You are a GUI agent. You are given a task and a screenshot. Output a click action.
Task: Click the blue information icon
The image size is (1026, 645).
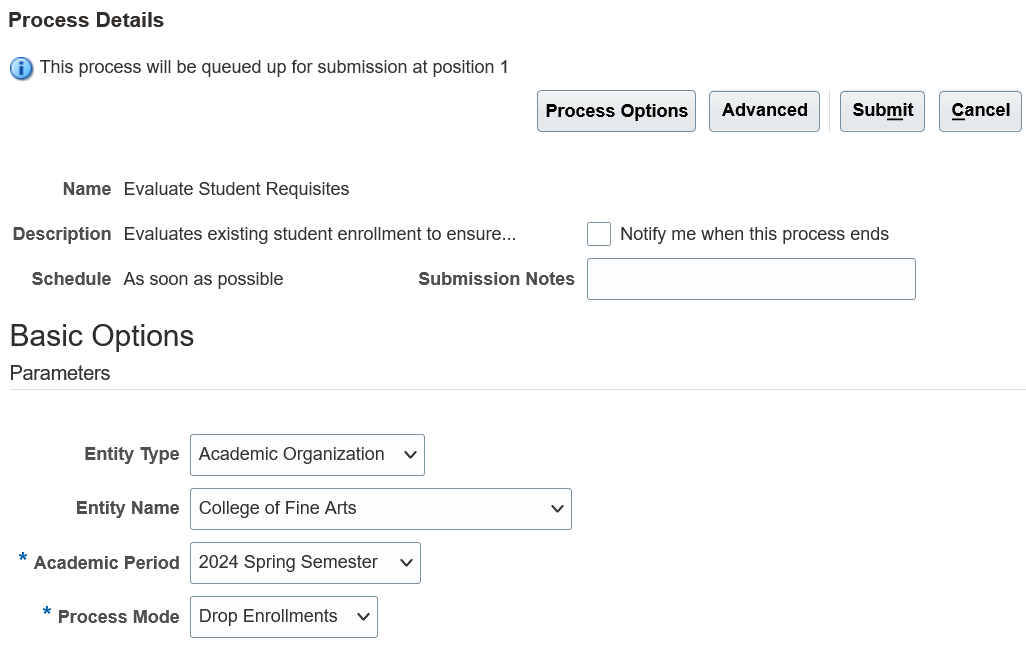(x=21, y=68)
